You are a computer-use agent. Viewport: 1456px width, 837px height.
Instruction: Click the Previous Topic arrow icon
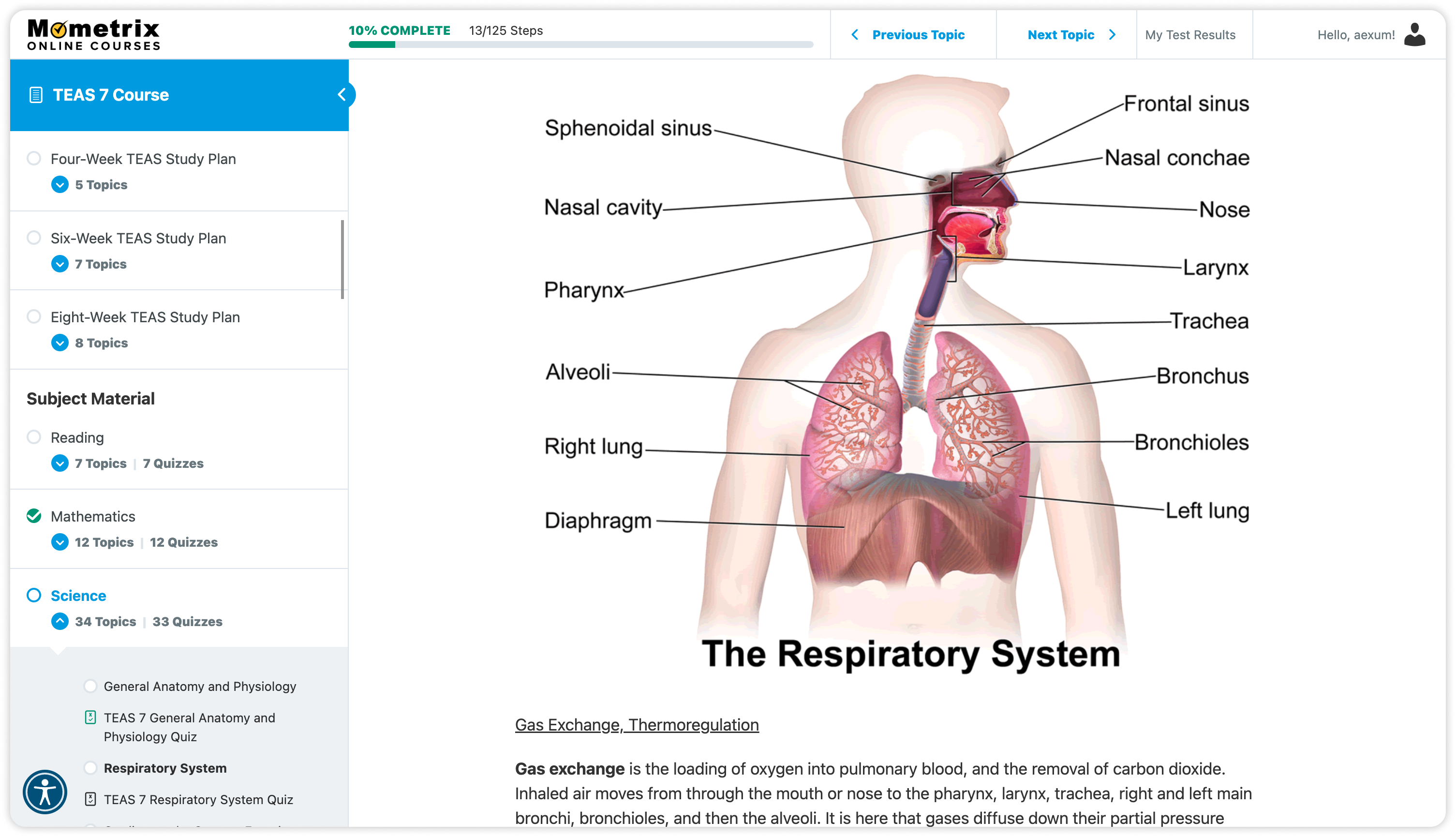(854, 34)
